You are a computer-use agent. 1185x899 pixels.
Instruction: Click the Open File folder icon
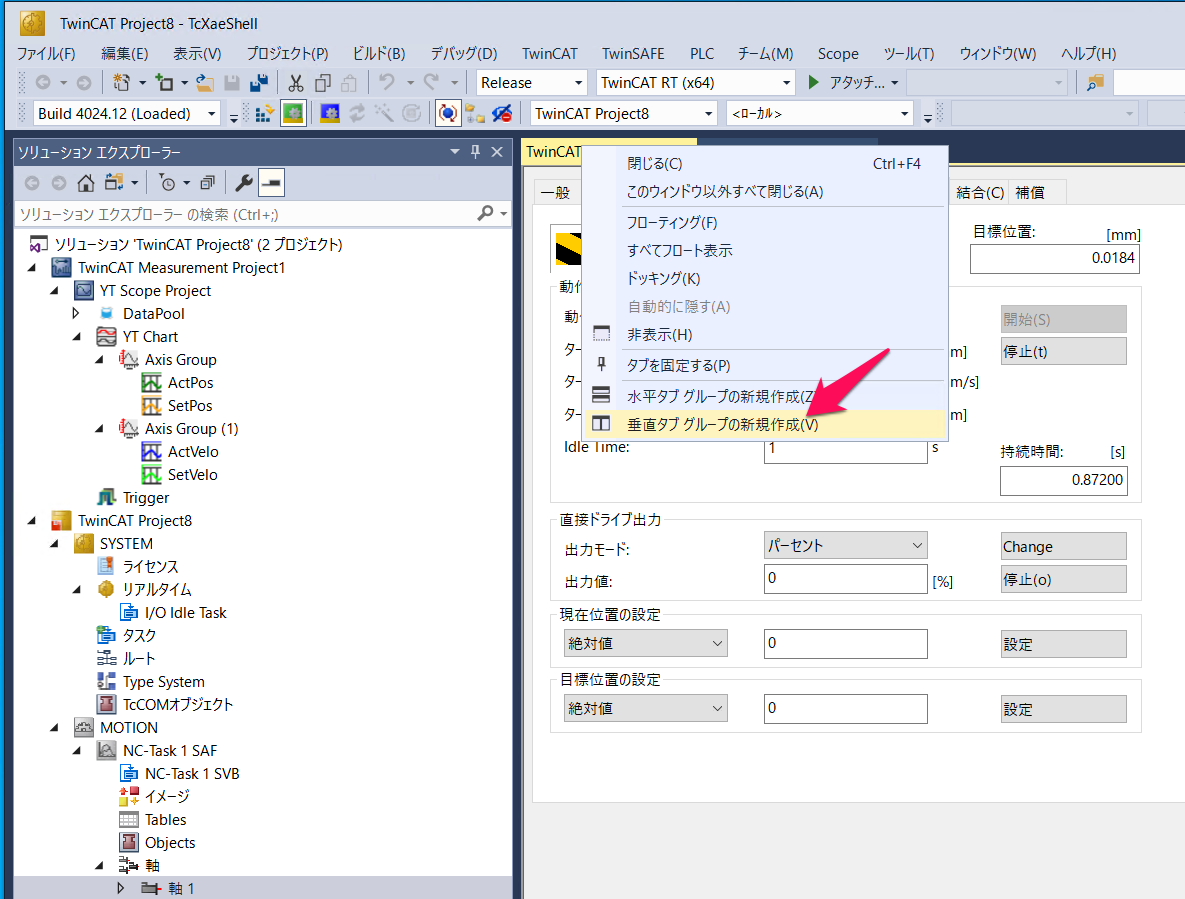point(205,82)
